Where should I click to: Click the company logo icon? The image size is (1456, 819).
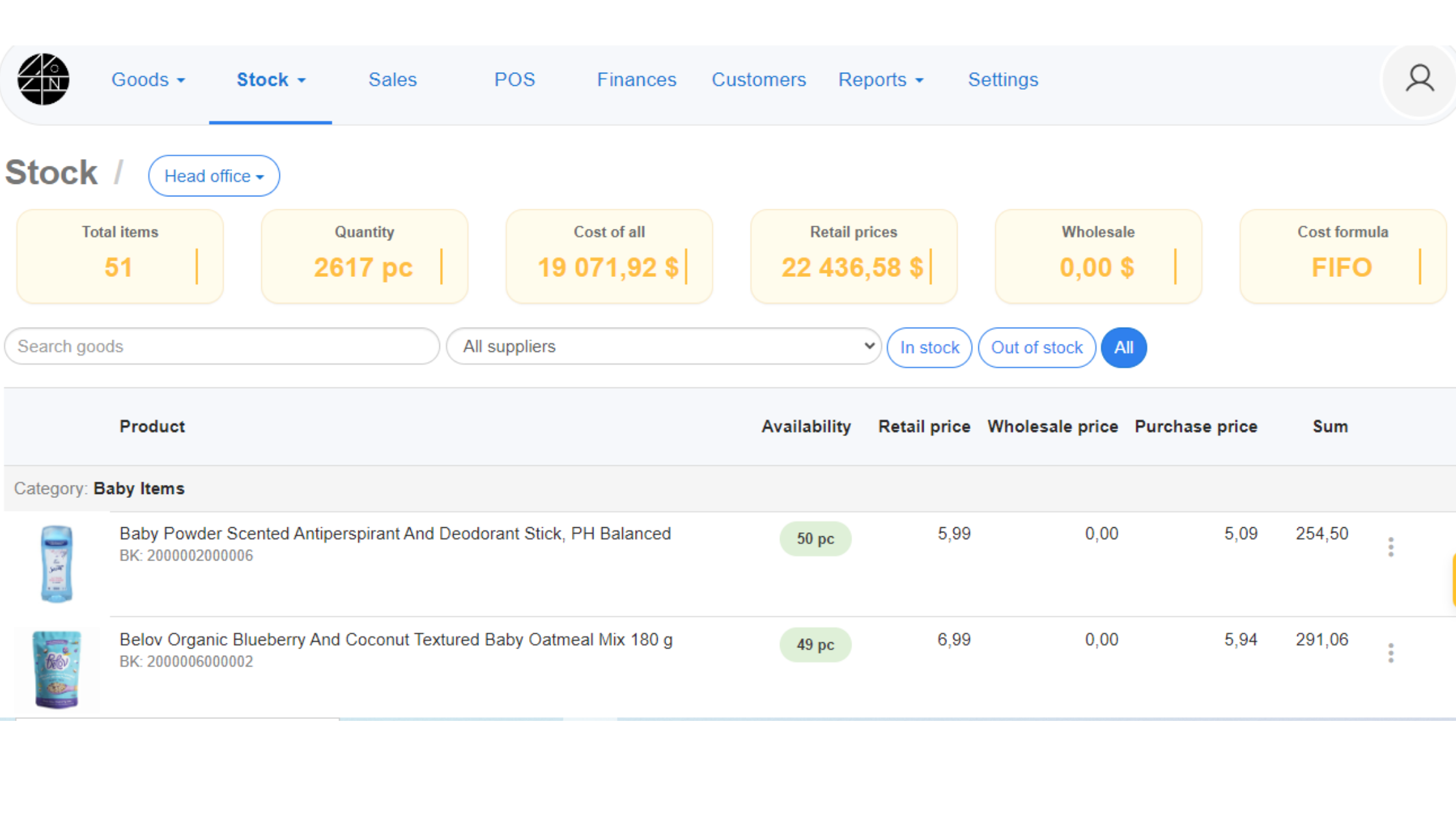[x=44, y=79]
